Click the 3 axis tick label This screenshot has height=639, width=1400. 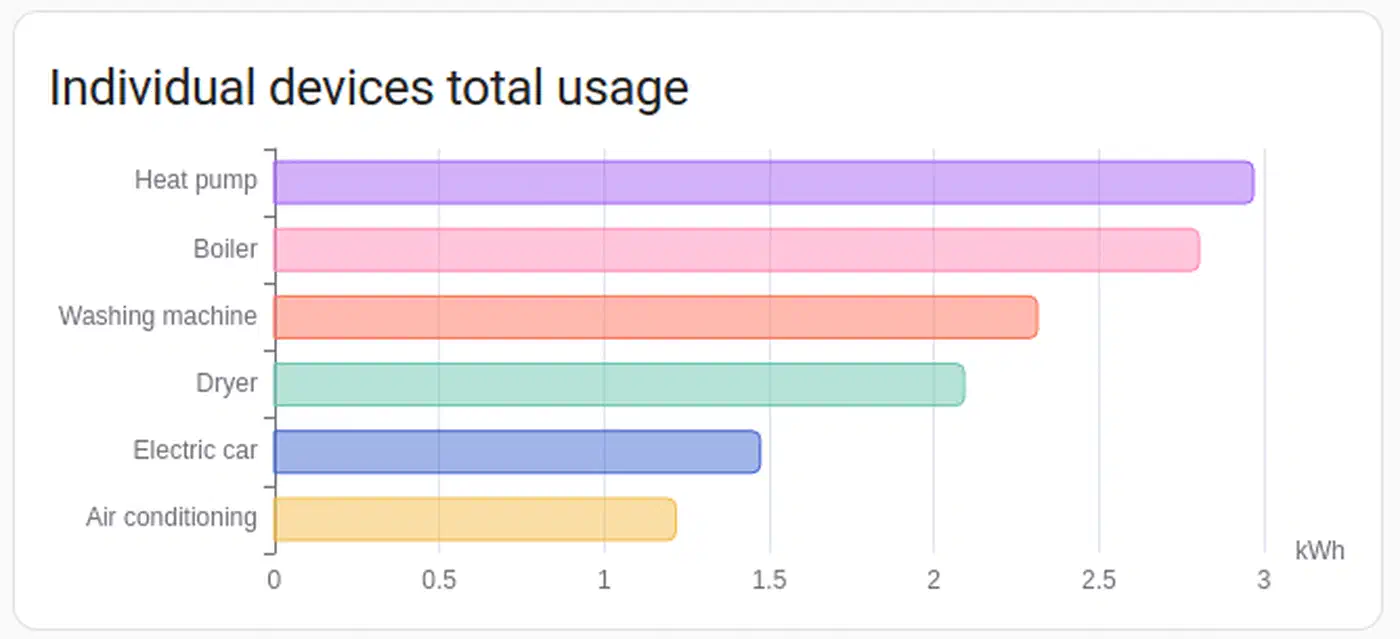pyautogui.click(x=1264, y=580)
